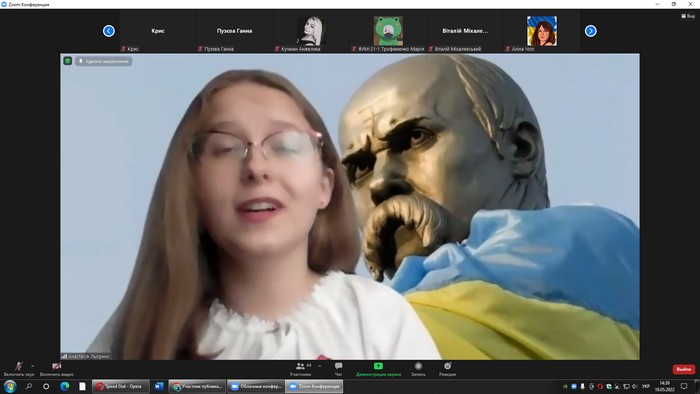Open the Windows notification center
Screen dimensions: 700x394
tap(684, 386)
